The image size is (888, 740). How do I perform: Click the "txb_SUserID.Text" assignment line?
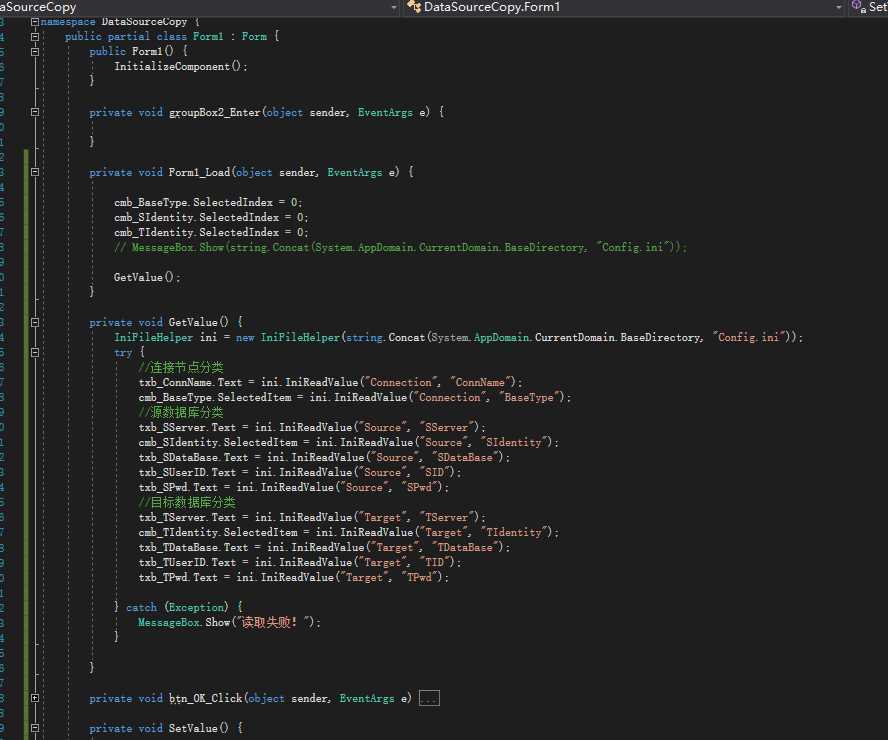[x=300, y=472]
